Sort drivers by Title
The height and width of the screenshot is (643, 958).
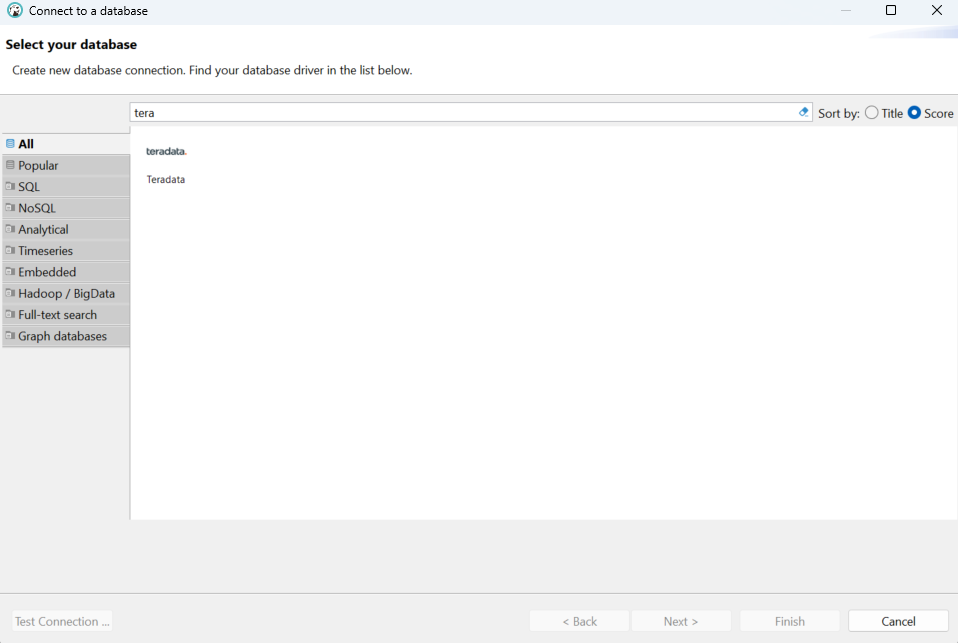pyautogui.click(x=884, y=113)
